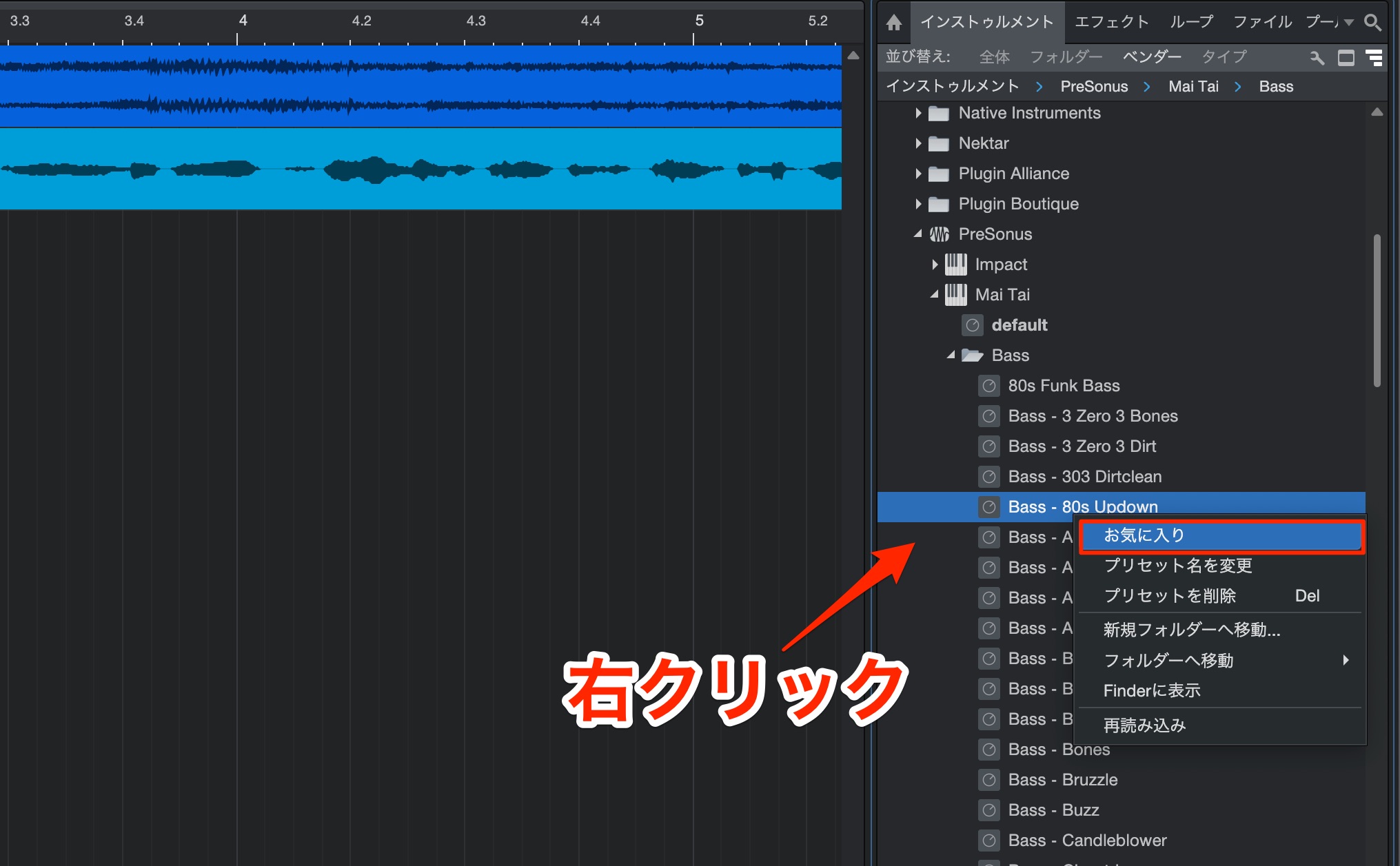The image size is (1400, 866).
Task: Click bar 4 on the timeline ruler
Action: pyautogui.click(x=243, y=21)
